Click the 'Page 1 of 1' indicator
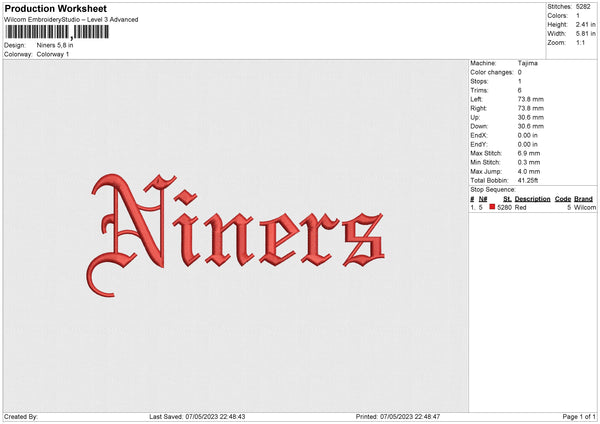 579,417
